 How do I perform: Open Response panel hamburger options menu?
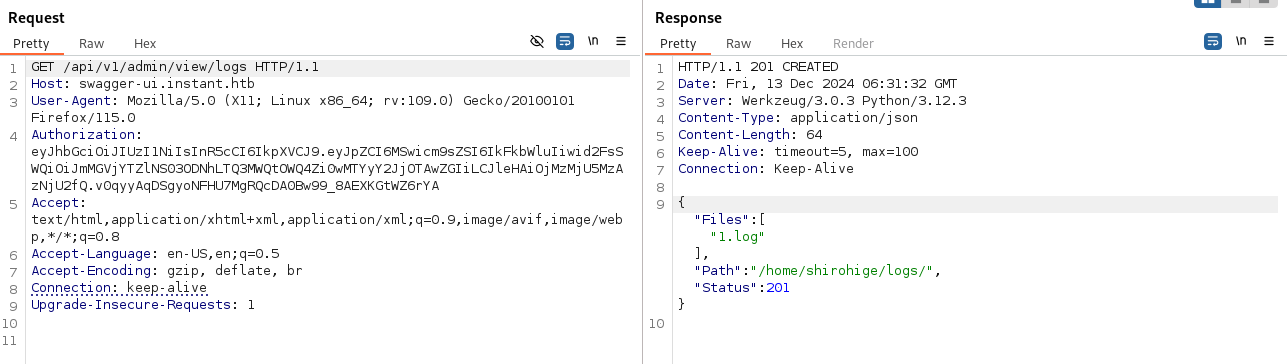[1269, 41]
